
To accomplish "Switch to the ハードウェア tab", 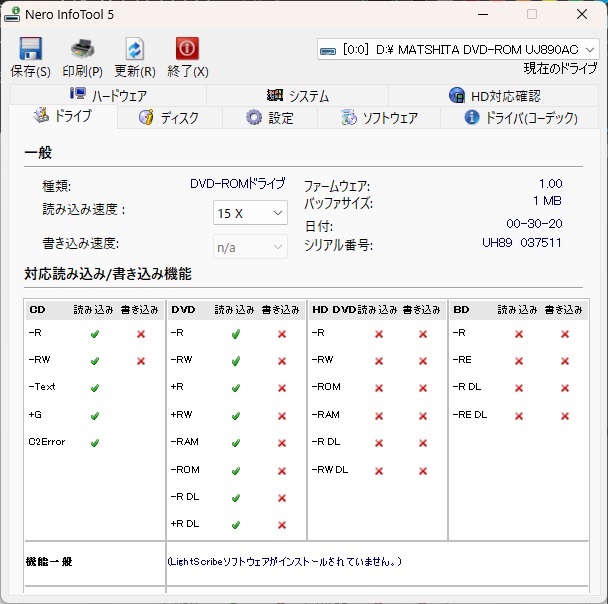I will coord(108,95).
